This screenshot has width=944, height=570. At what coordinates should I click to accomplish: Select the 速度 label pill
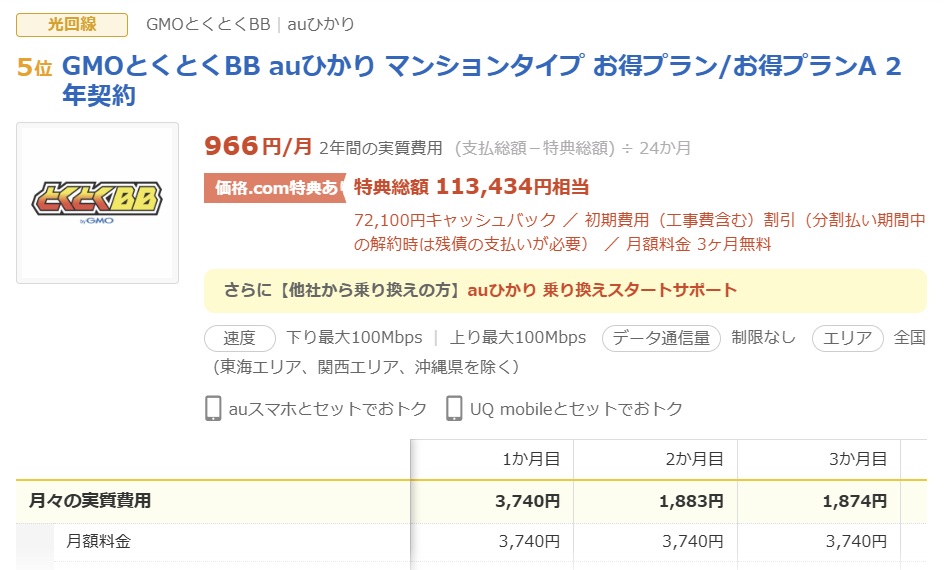coord(240,338)
